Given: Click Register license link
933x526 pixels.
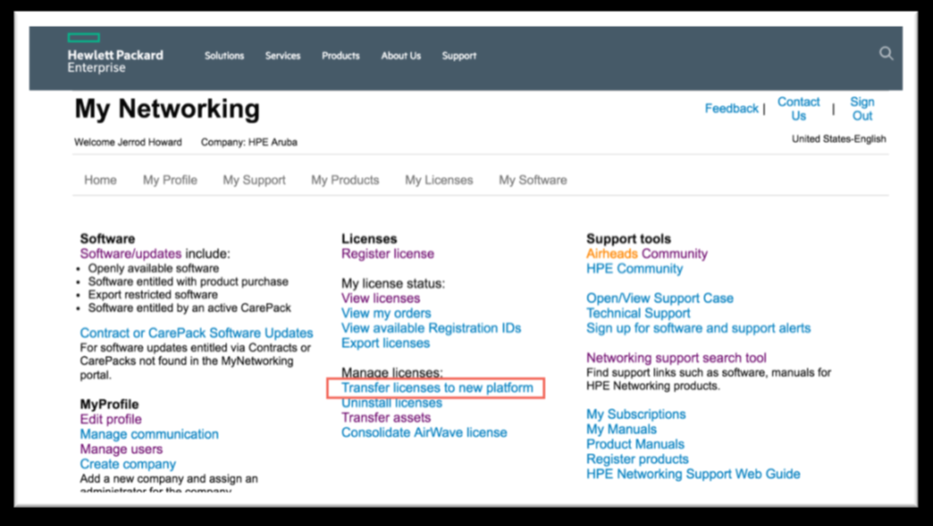Looking at the screenshot, I should [387, 253].
